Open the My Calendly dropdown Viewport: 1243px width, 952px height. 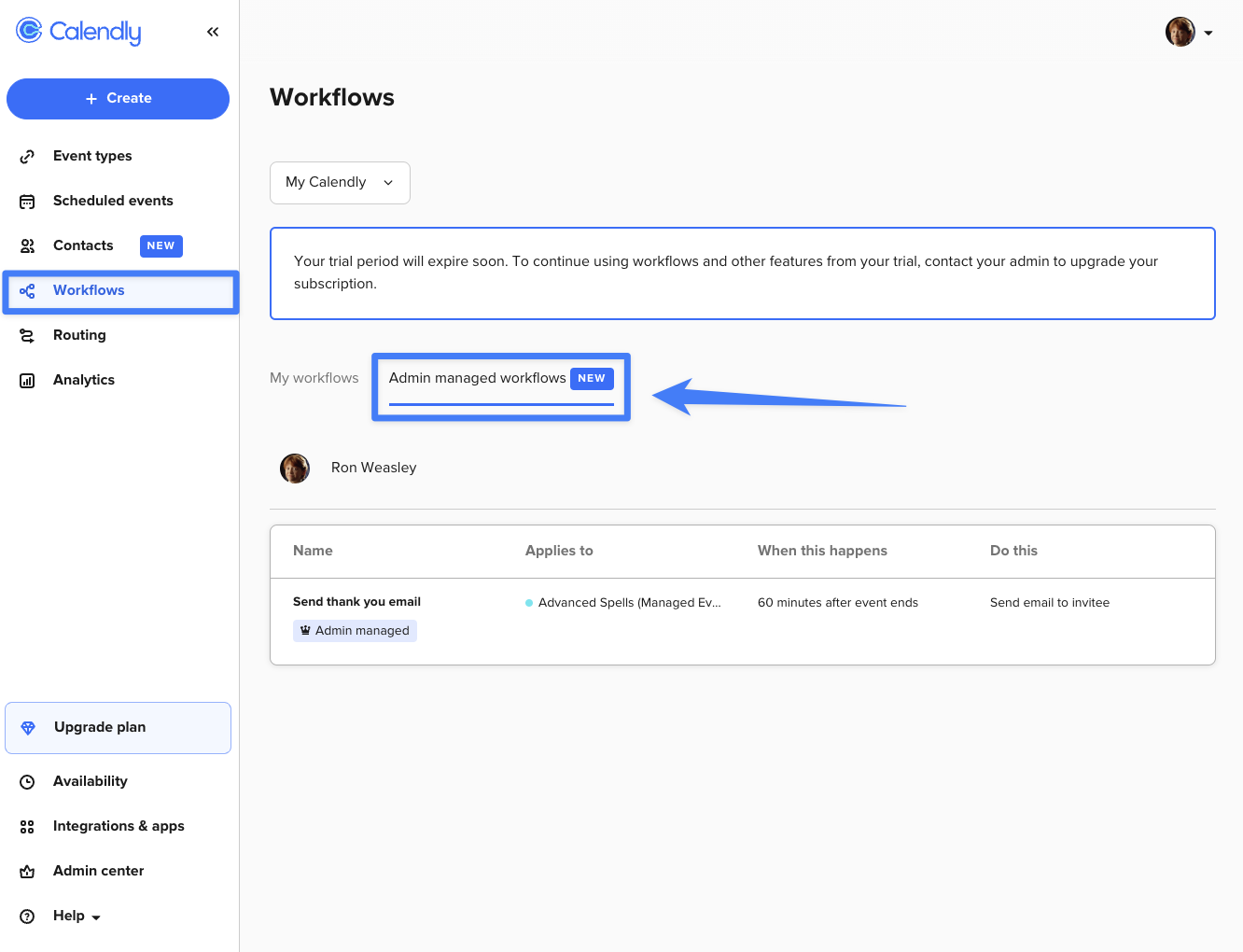click(x=340, y=182)
